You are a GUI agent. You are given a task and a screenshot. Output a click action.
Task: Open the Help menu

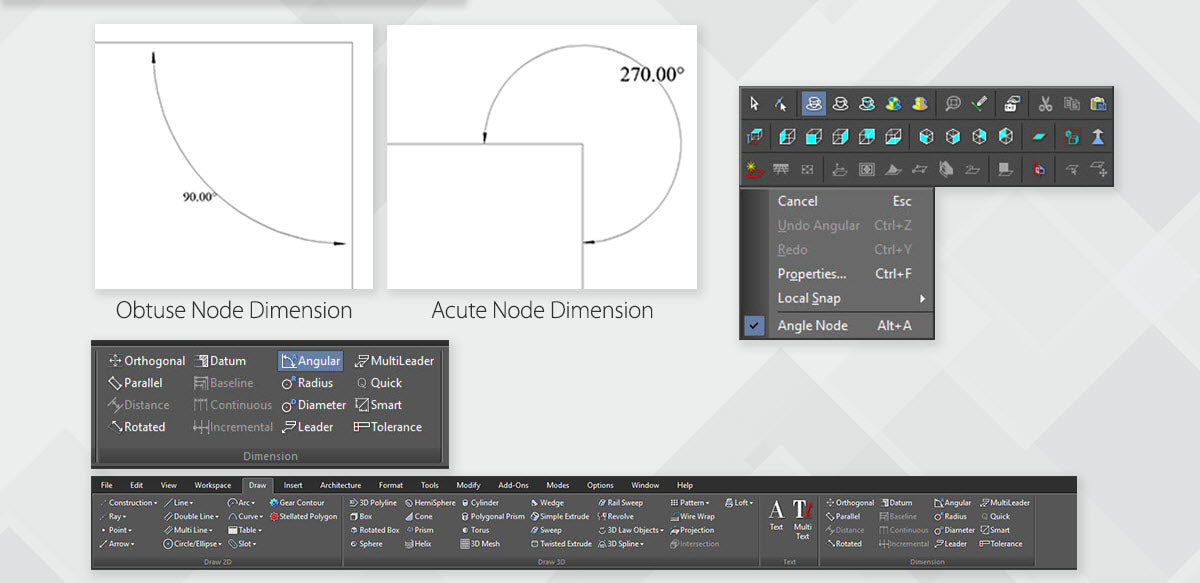685,485
